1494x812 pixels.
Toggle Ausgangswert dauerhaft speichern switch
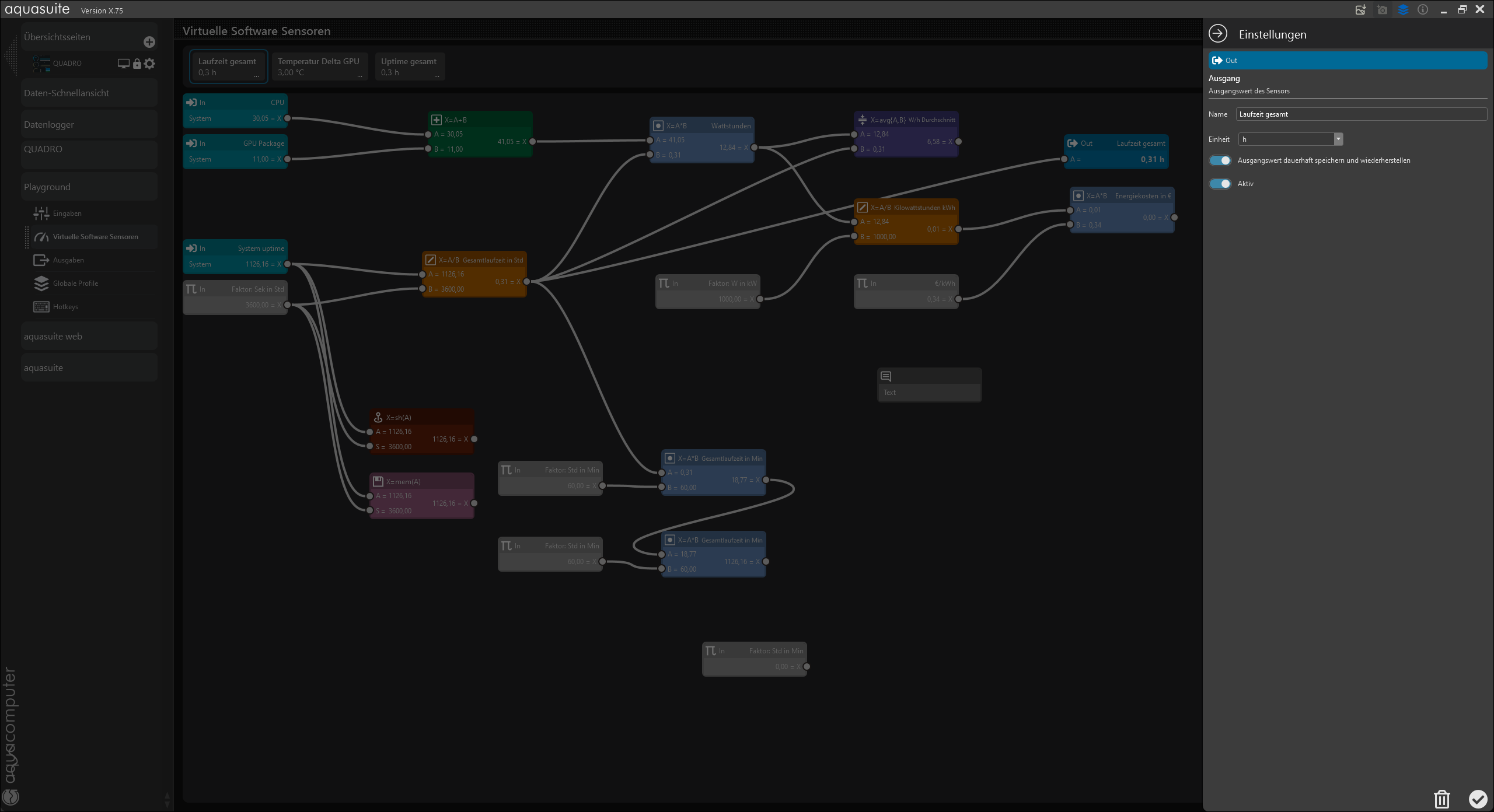[1220, 160]
